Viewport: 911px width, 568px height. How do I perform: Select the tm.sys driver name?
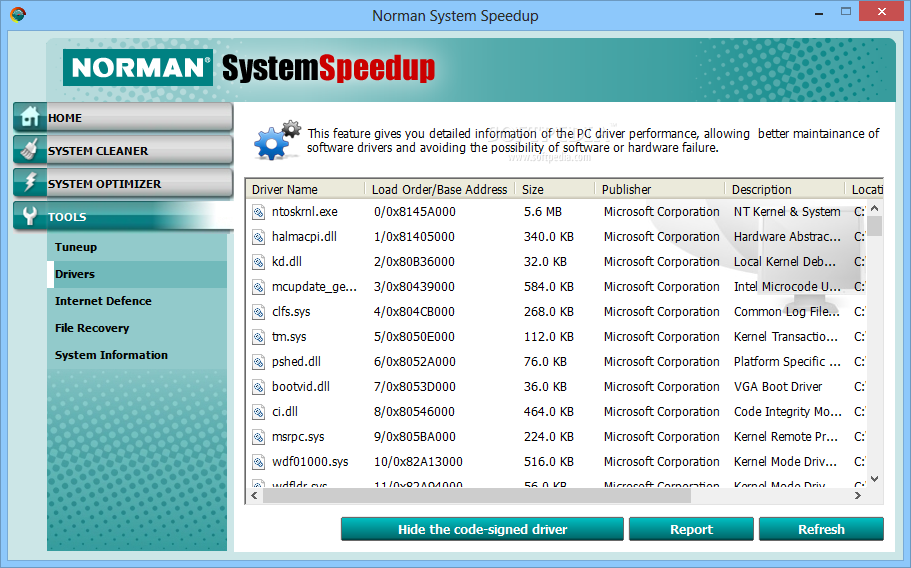click(289, 337)
